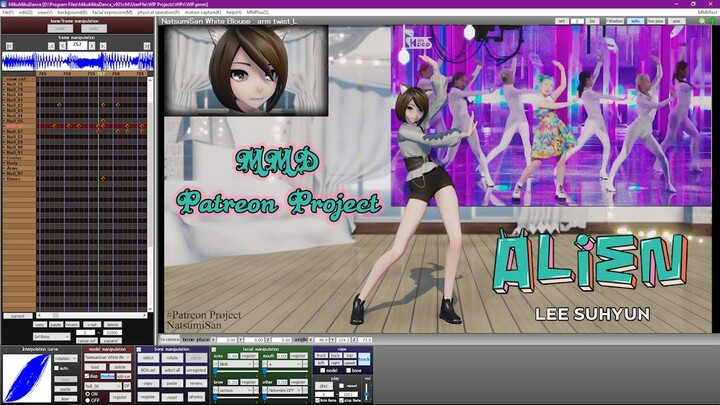The height and width of the screenshot is (405, 720).
Task: Step forward one frame arrow
Action: tap(92, 46)
